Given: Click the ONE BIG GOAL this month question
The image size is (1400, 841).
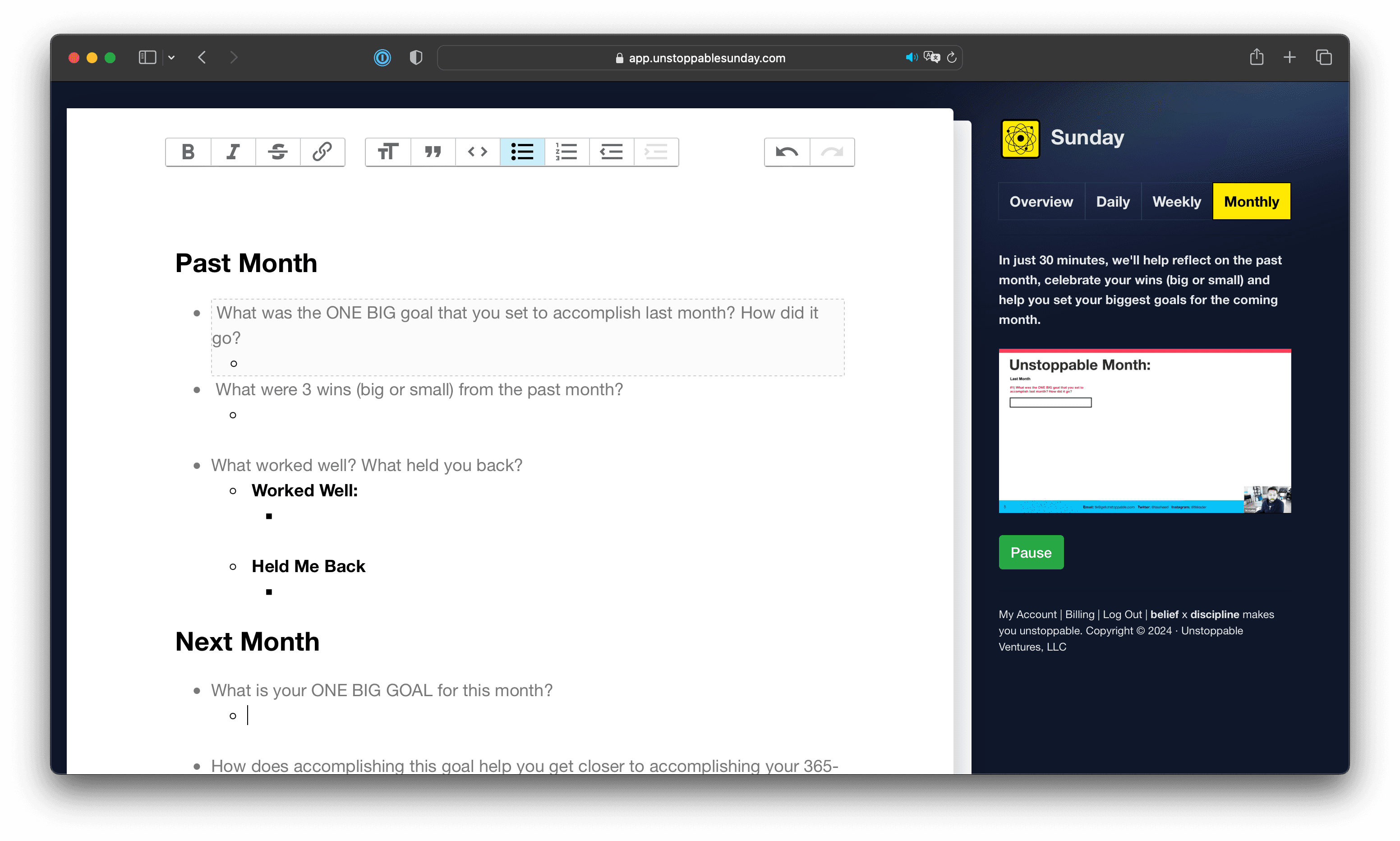Looking at the screenshot, I should point(382,690).
